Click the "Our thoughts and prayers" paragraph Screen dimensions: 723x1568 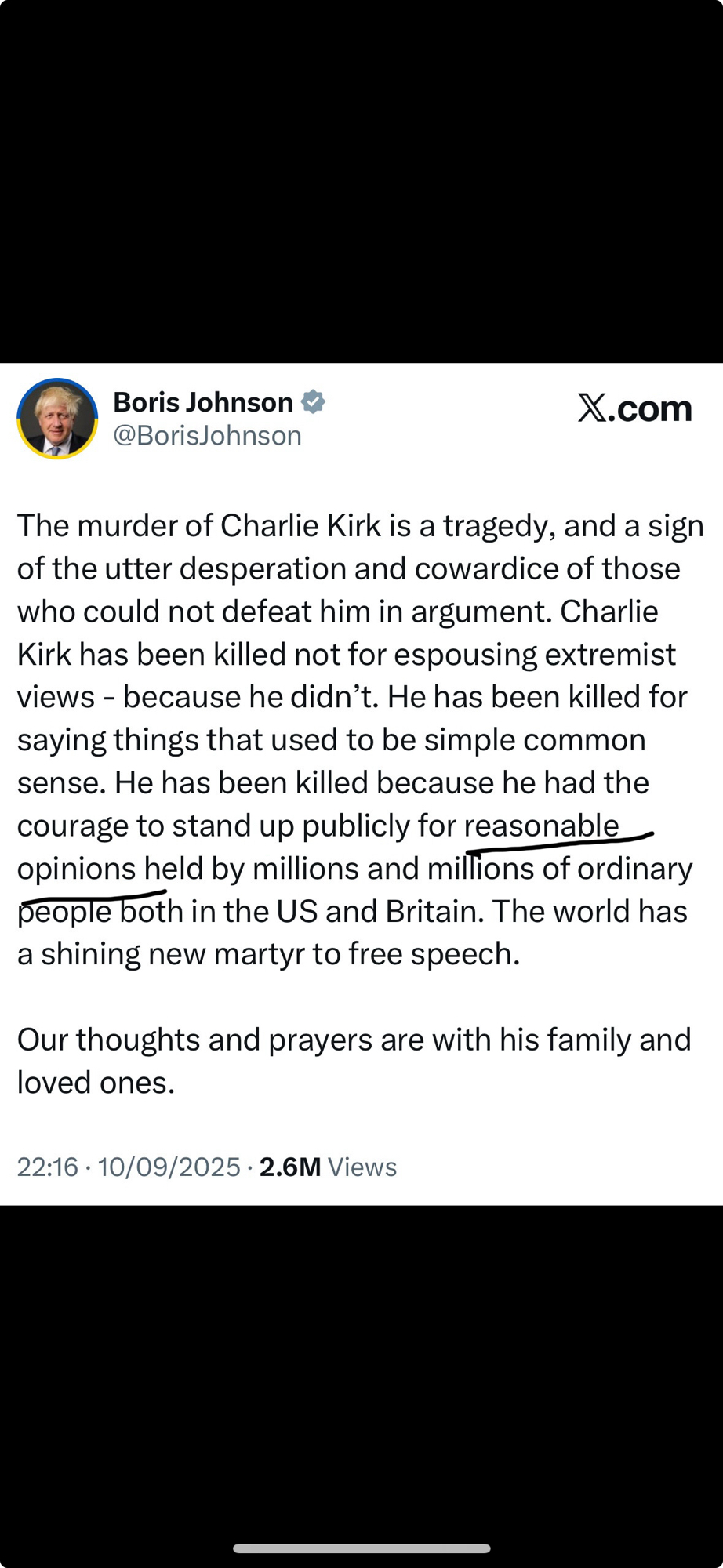[x=354, y=1040]
